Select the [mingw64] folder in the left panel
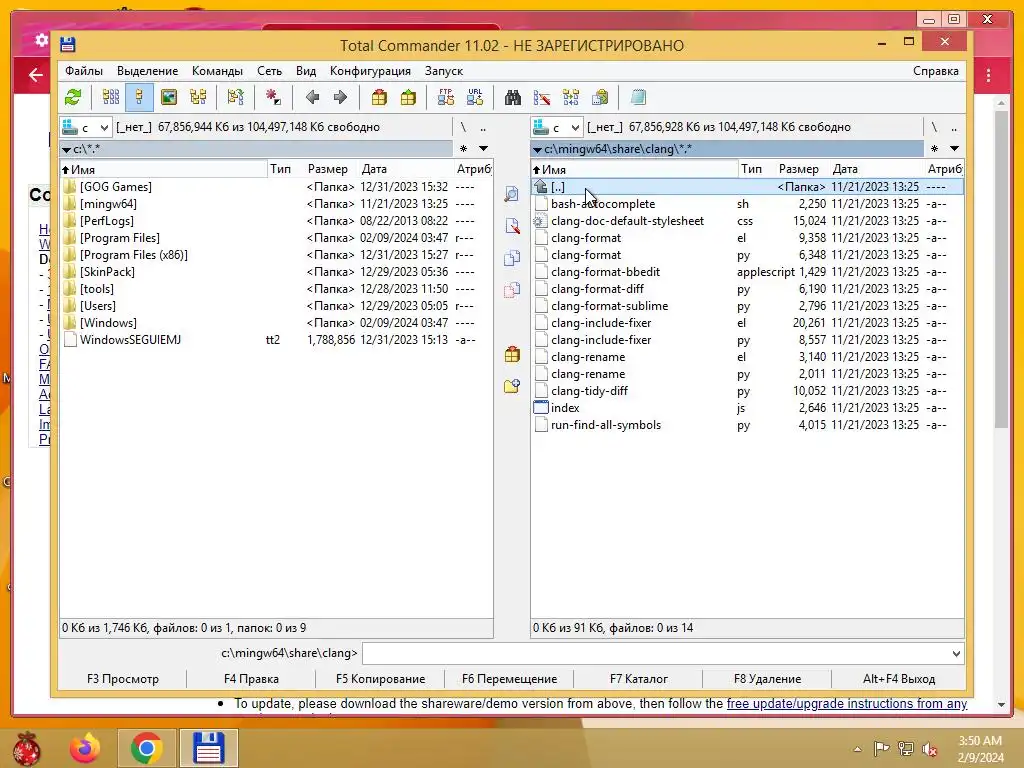1024x768 pixels. coord(276,204)
